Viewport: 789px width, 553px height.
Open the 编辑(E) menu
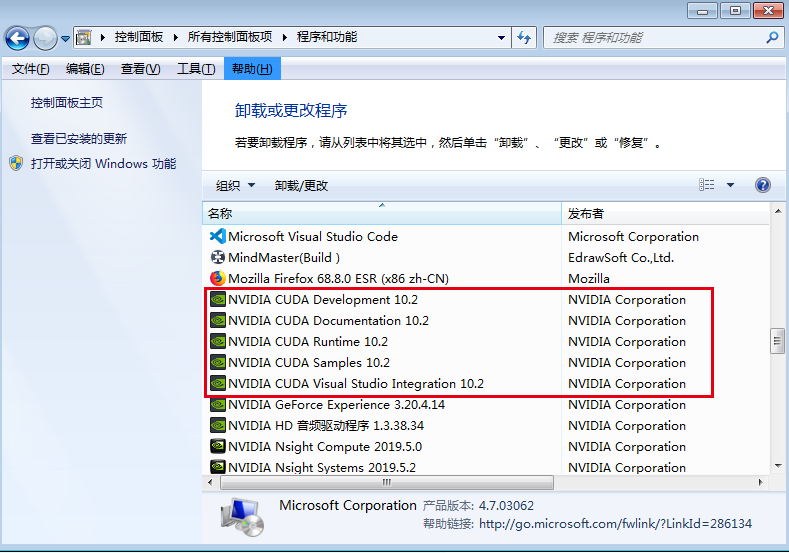tap(85, 69)
